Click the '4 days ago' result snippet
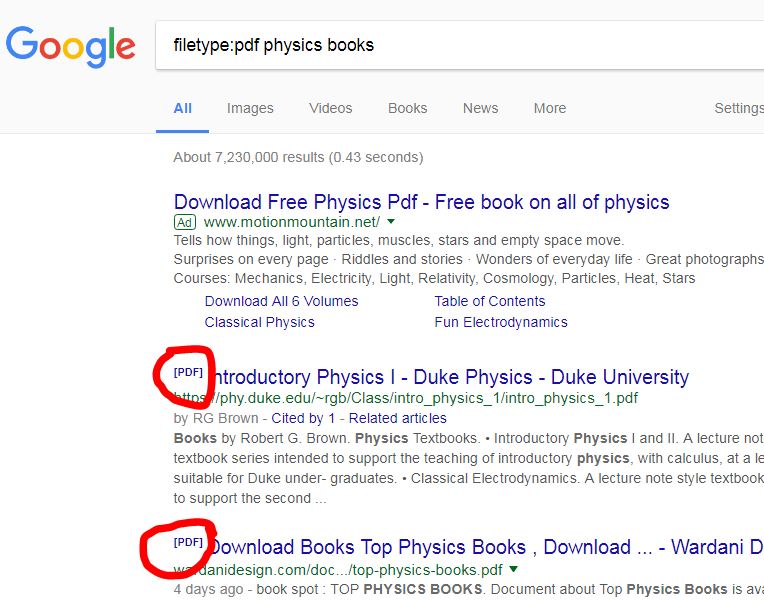Viewport: 764px width, 604px height. [469, 589]
